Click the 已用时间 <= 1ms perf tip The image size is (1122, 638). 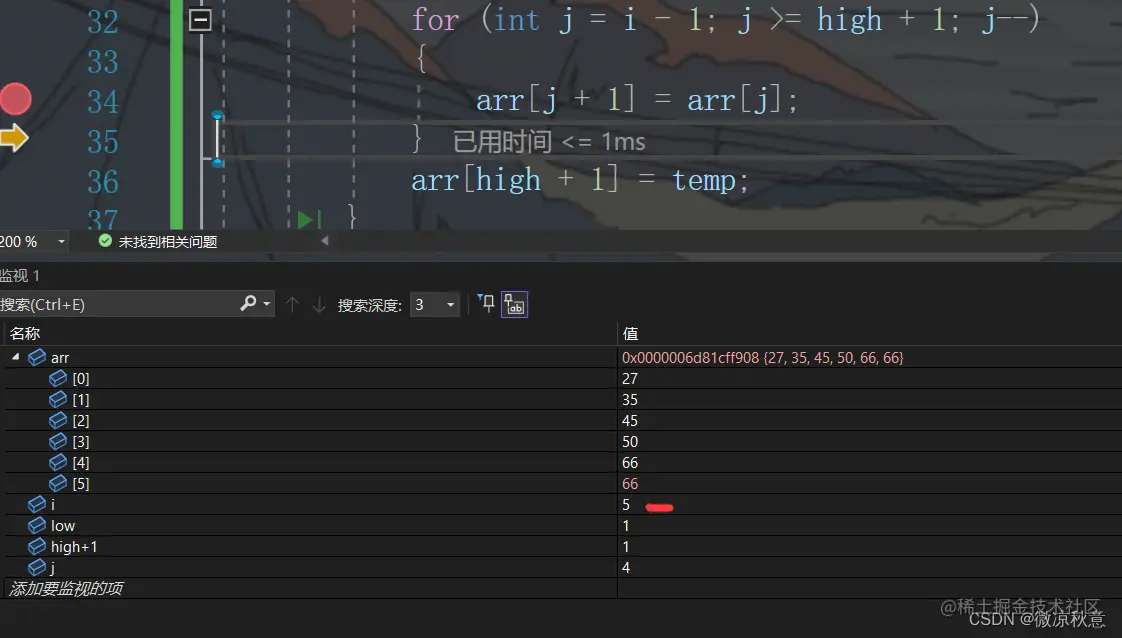pos(549,142)
